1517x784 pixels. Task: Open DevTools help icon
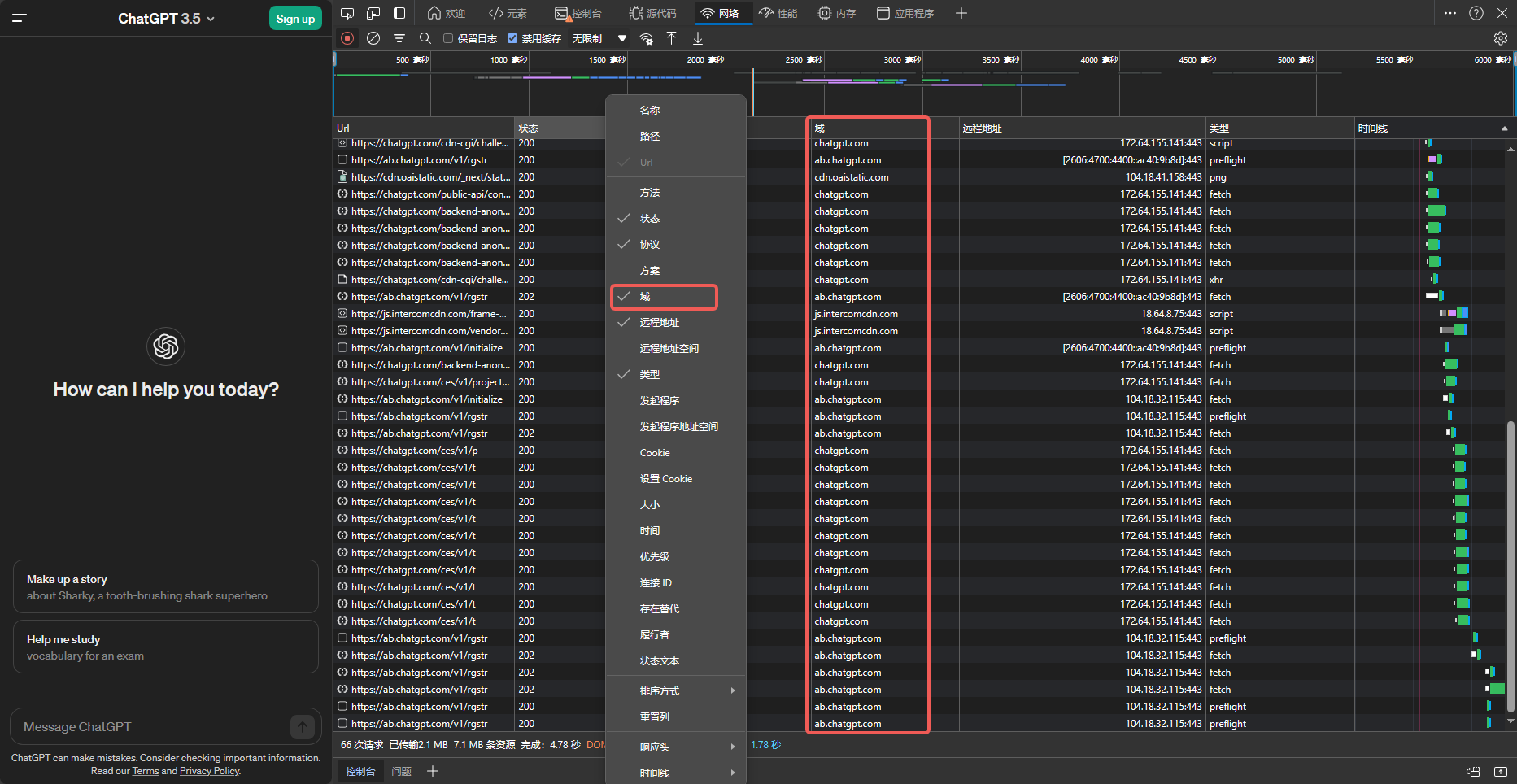click(x=1476, y=13)
